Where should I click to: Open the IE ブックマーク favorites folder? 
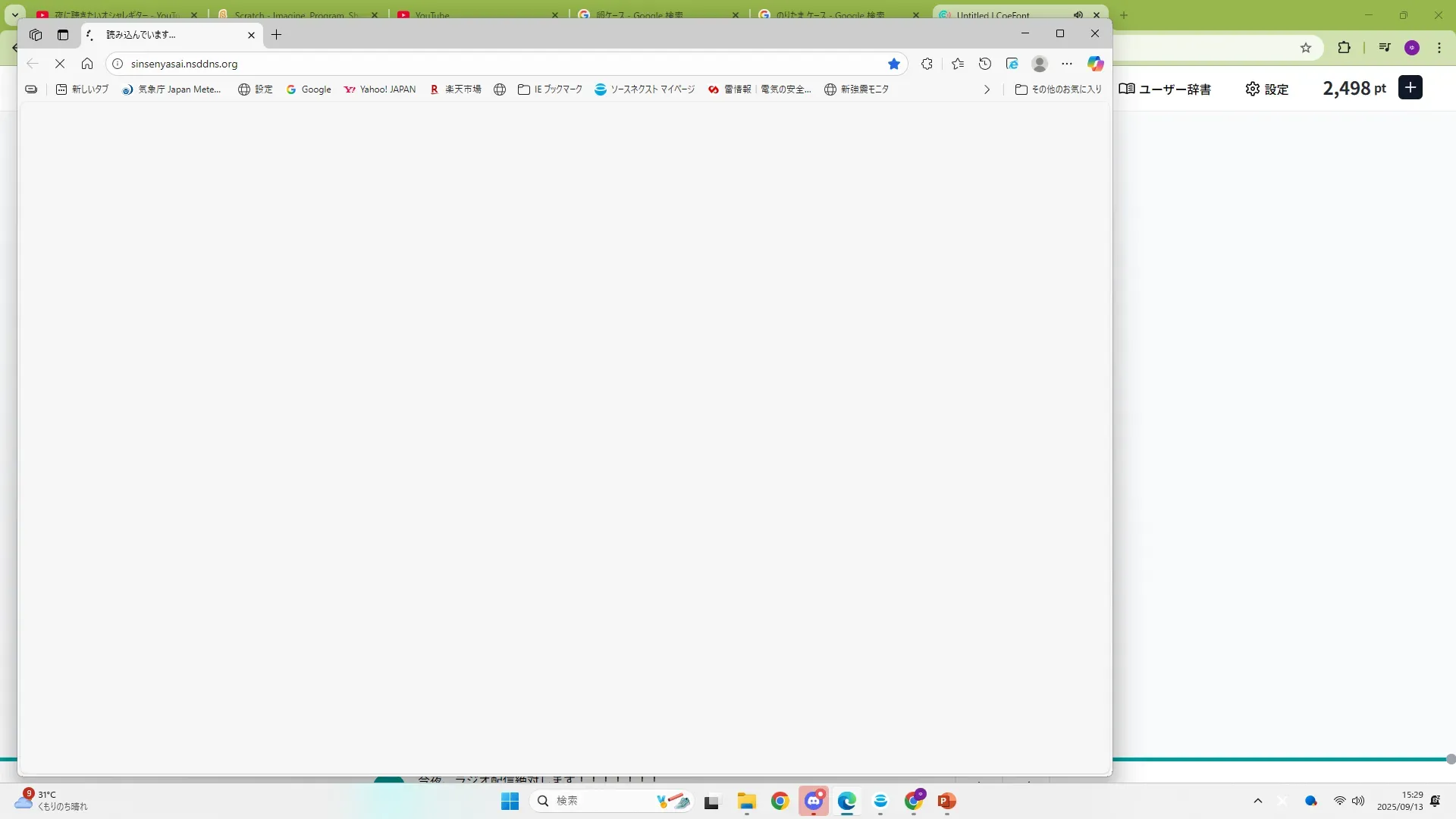pos(551,89)
